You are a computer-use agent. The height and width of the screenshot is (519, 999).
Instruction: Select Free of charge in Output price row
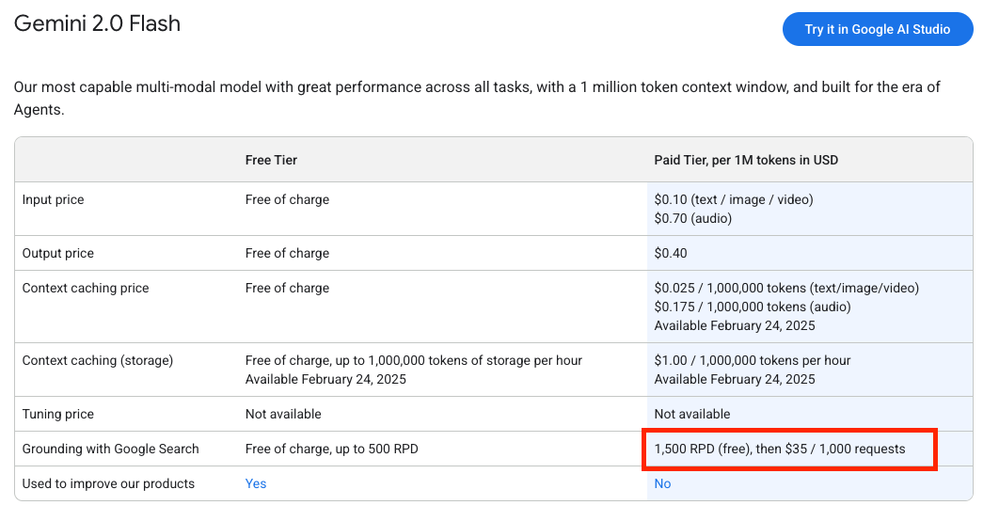pyautogui.click(x=287, y=253)
